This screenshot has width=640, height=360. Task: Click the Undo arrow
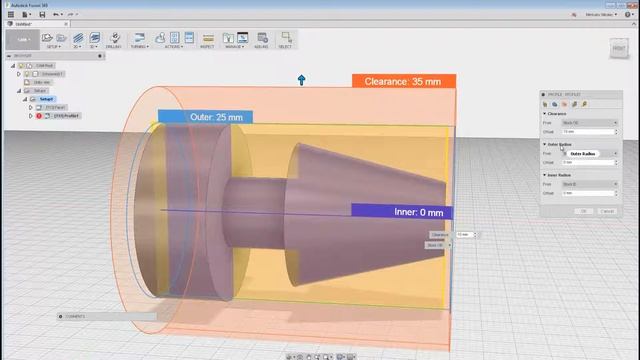point(56,15)
